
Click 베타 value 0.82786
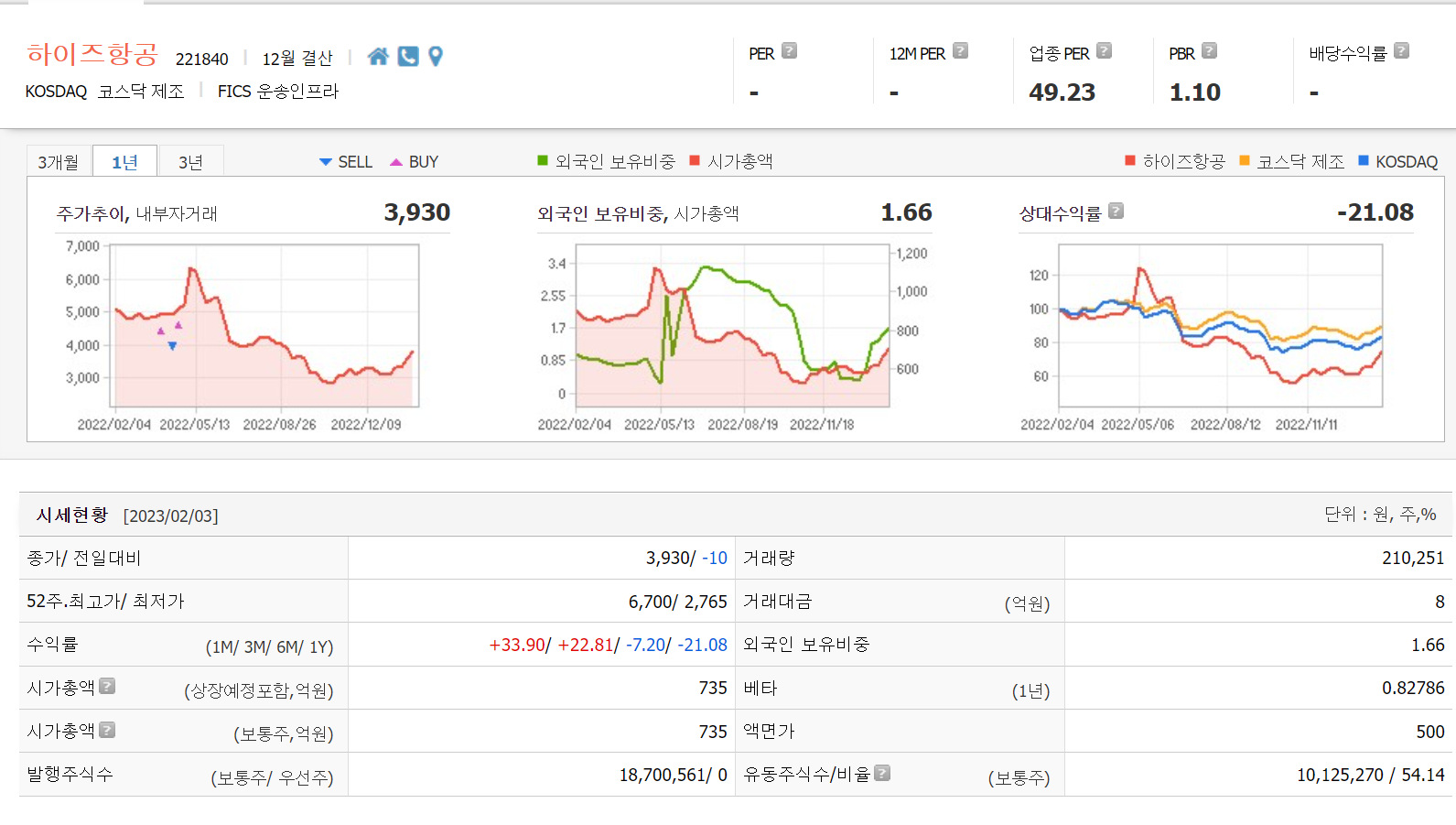(x=1413, y=688)
